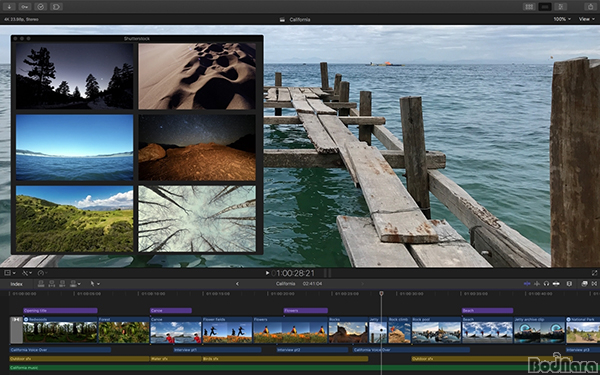Show the browser layout button

[x=529, y=7]
